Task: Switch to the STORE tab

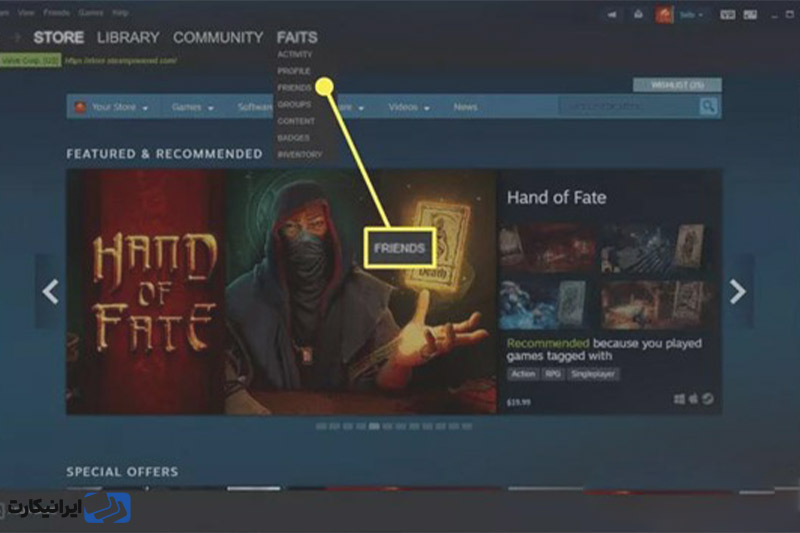Action: click(59, 37)
